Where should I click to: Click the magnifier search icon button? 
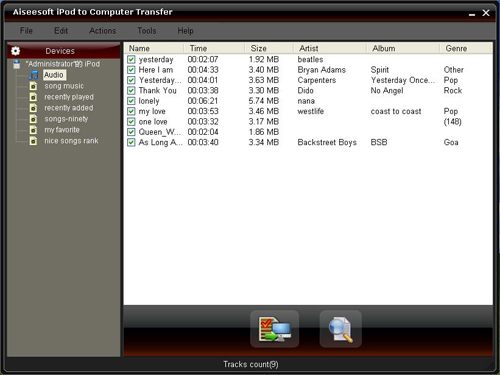click(340, 329)
